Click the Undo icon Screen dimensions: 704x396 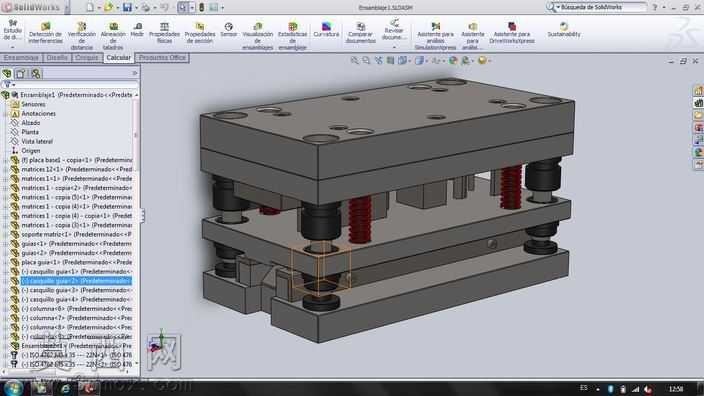click(x=164, y=7)
